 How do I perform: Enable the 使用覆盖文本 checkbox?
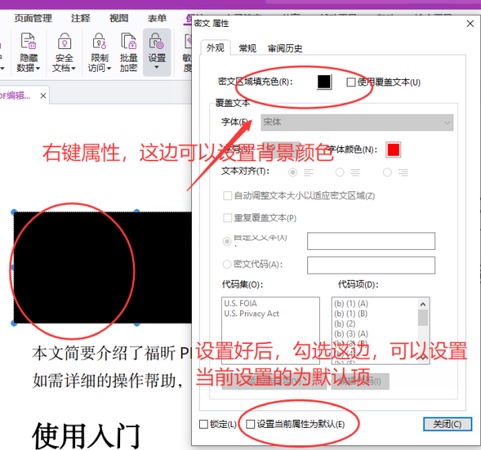coord(351,82)
